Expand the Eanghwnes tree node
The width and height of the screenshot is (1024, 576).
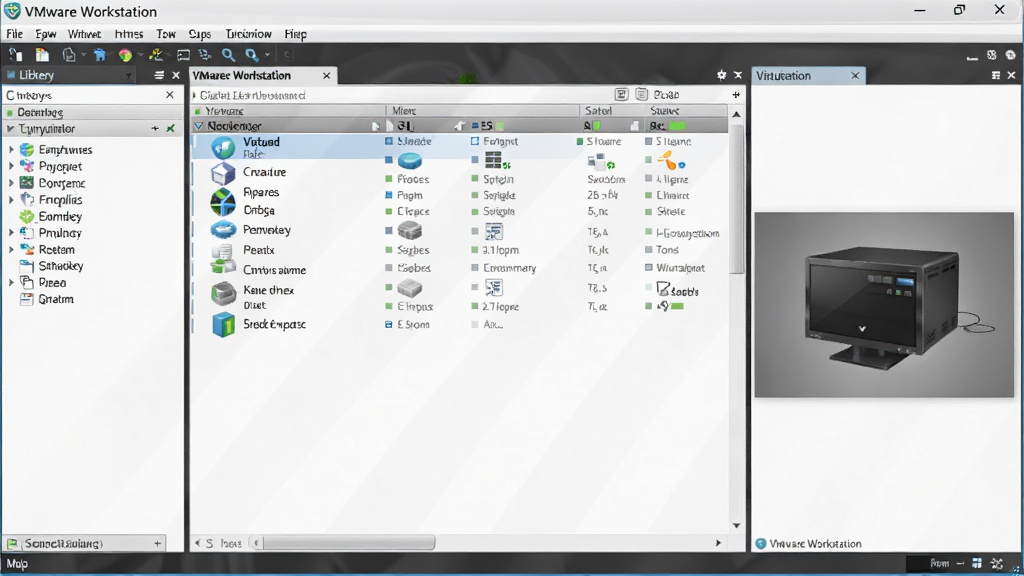[10, 150]
